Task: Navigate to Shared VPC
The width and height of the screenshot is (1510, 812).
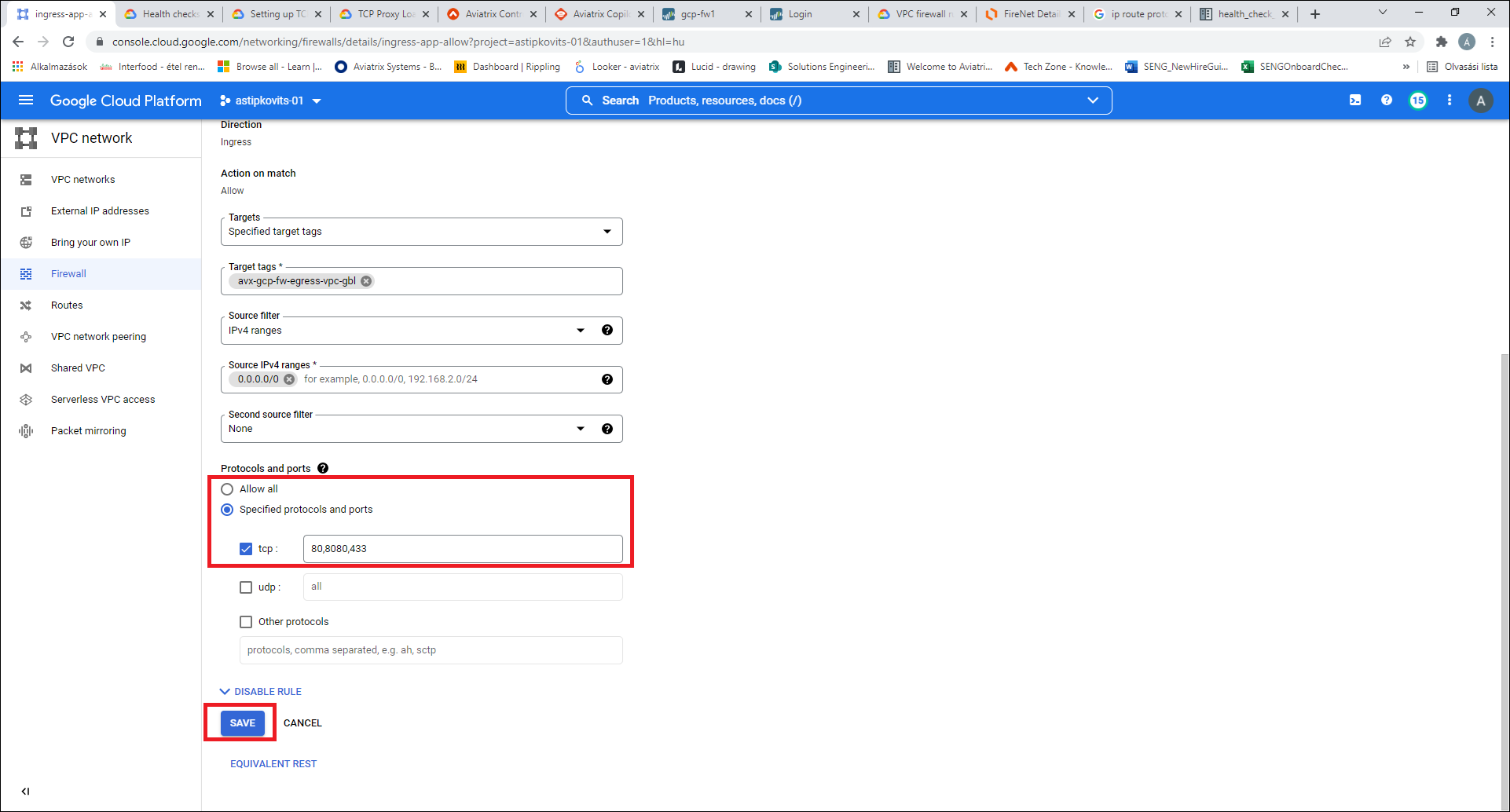Action: coord(78,368)
